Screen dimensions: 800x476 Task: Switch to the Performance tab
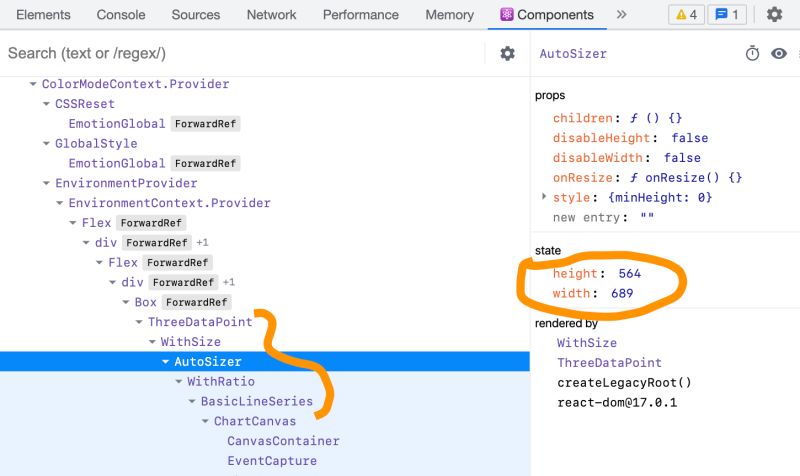pyautogui.click(x=361, y=15)
